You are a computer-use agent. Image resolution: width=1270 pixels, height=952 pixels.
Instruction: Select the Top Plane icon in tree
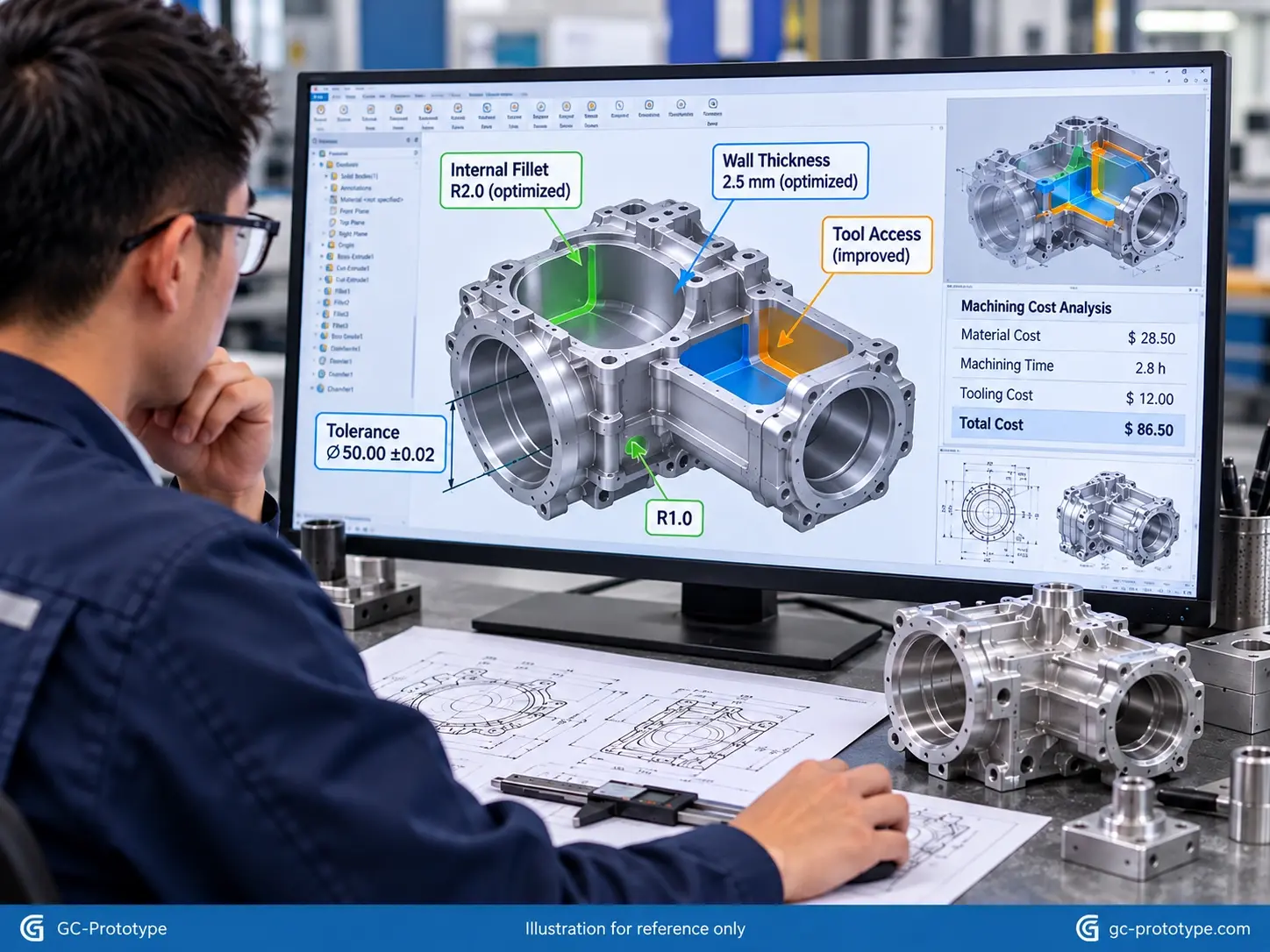tap(333, 223)
